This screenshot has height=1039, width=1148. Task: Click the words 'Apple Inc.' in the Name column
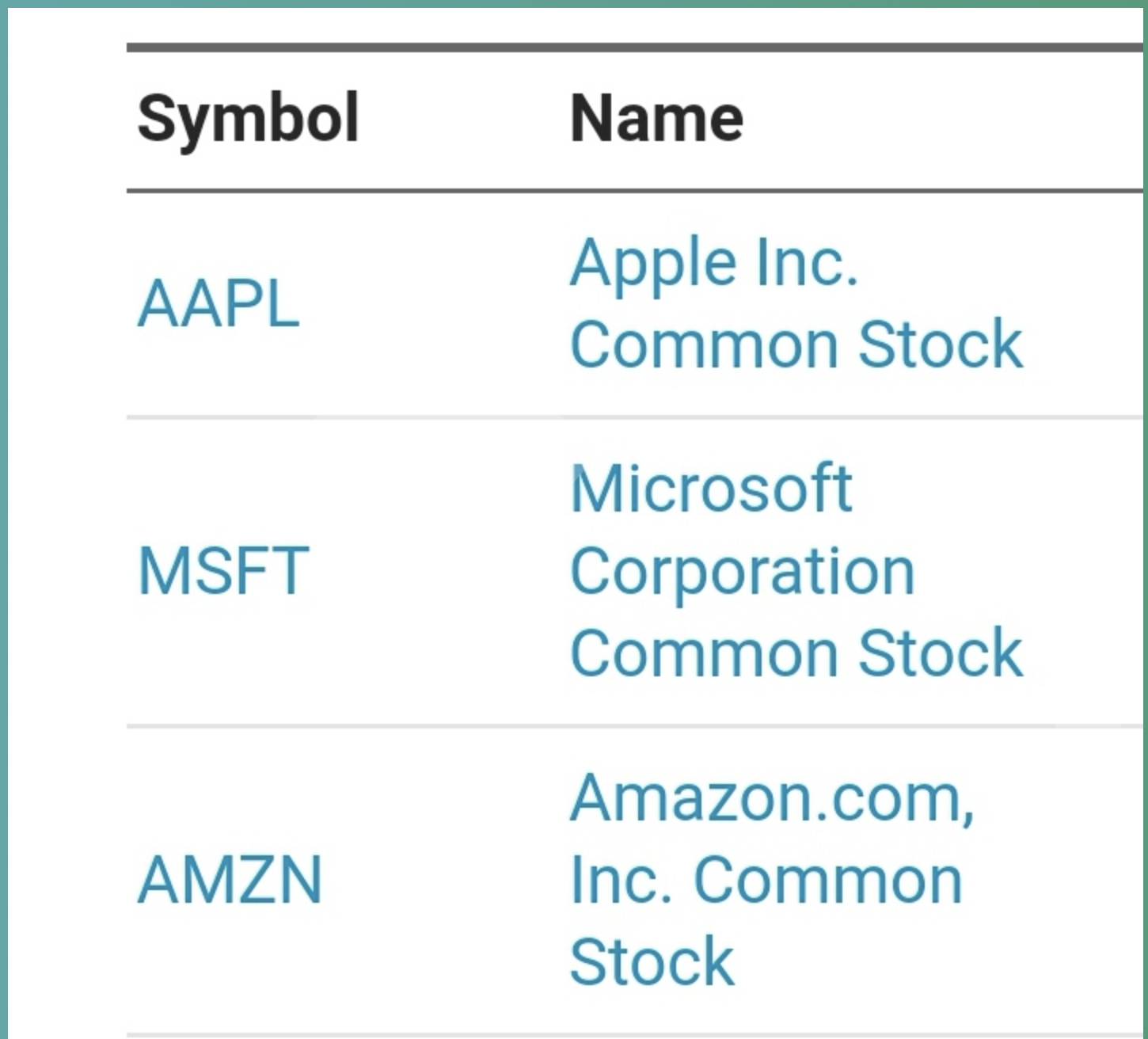(713, 263)
